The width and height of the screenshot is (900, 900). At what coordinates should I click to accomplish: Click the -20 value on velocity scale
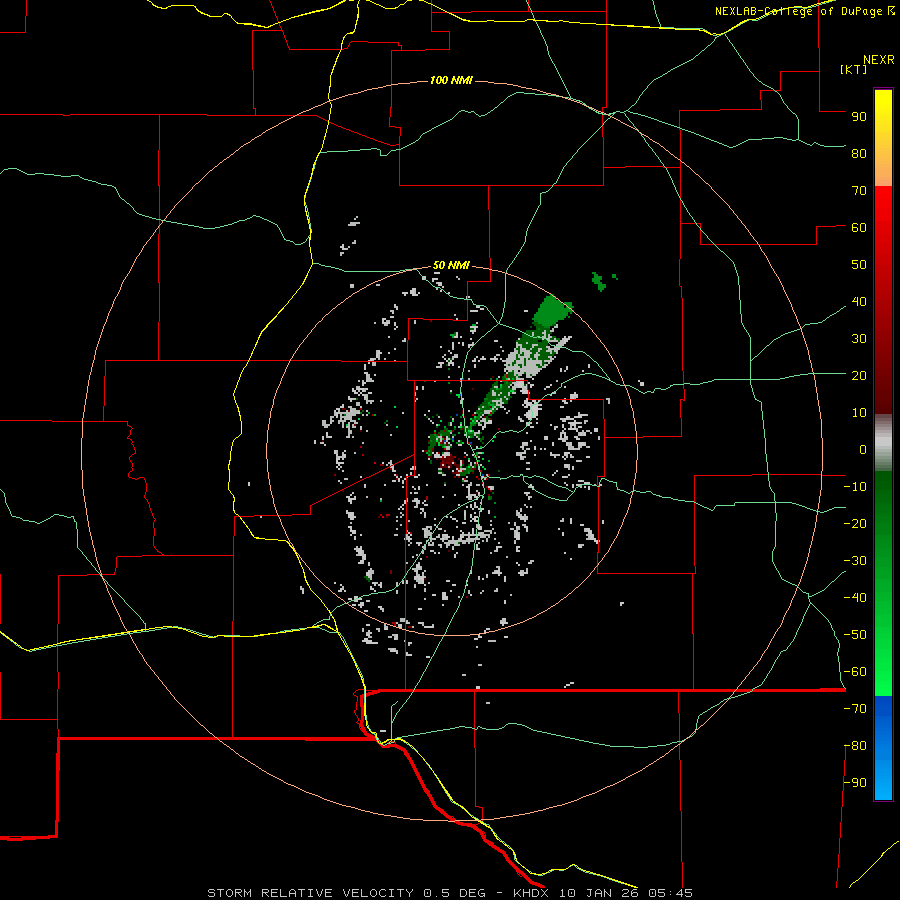click(855, 523)
